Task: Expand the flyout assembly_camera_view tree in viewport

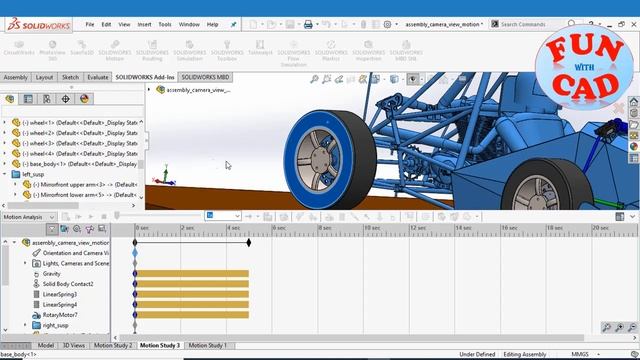Action: click(x=149, y=89)
